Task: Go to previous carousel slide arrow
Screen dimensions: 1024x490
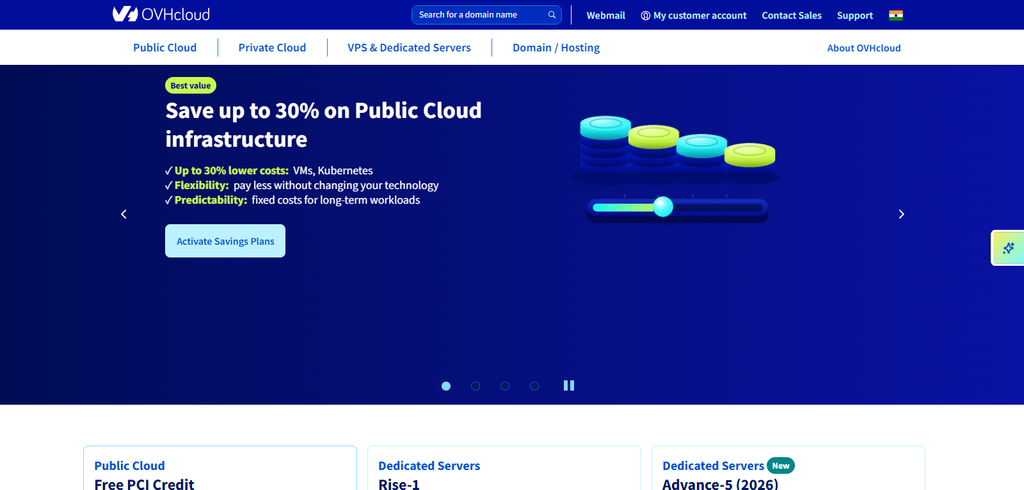Action: click(x=123, y=214)
